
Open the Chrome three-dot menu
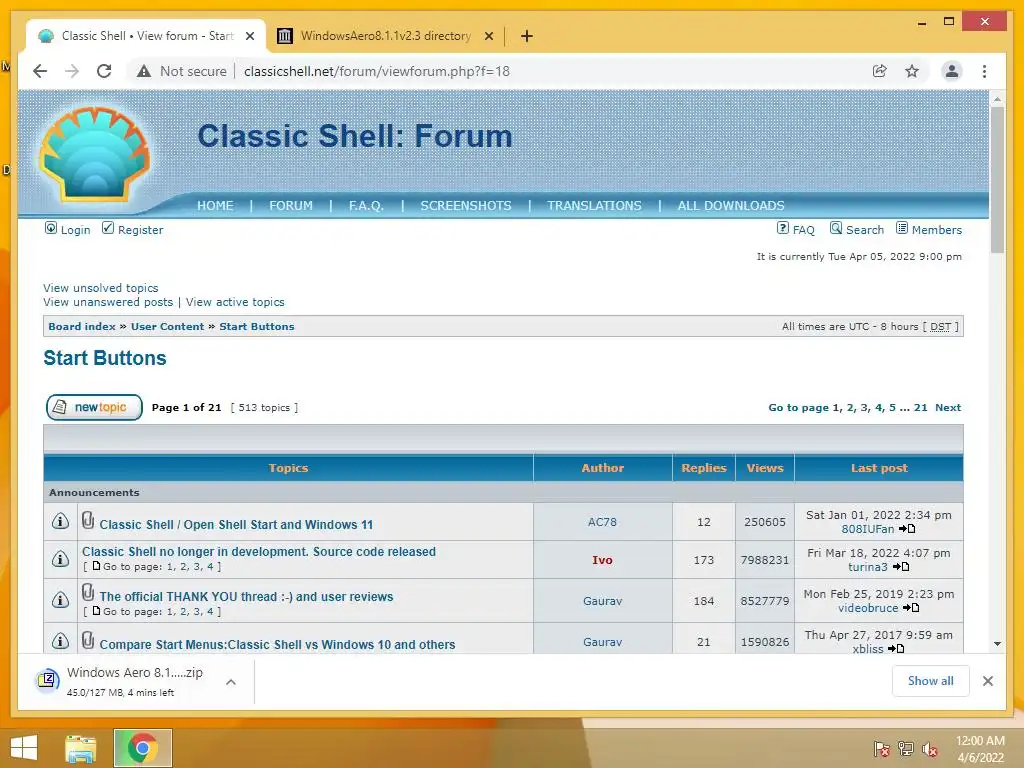click(x=984, y=71)
